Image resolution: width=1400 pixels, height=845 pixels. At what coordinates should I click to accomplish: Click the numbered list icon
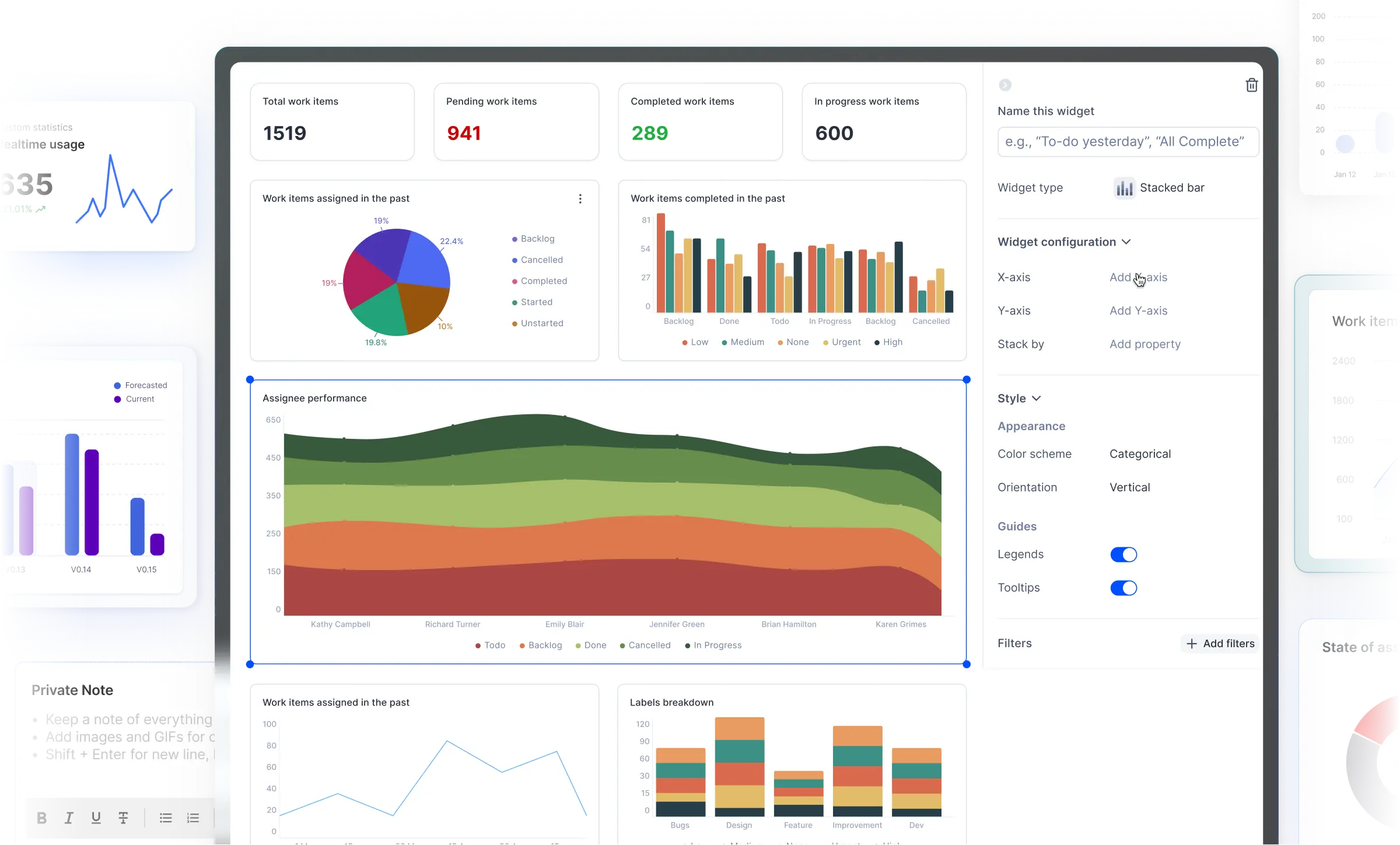click(x=193, y=818)
